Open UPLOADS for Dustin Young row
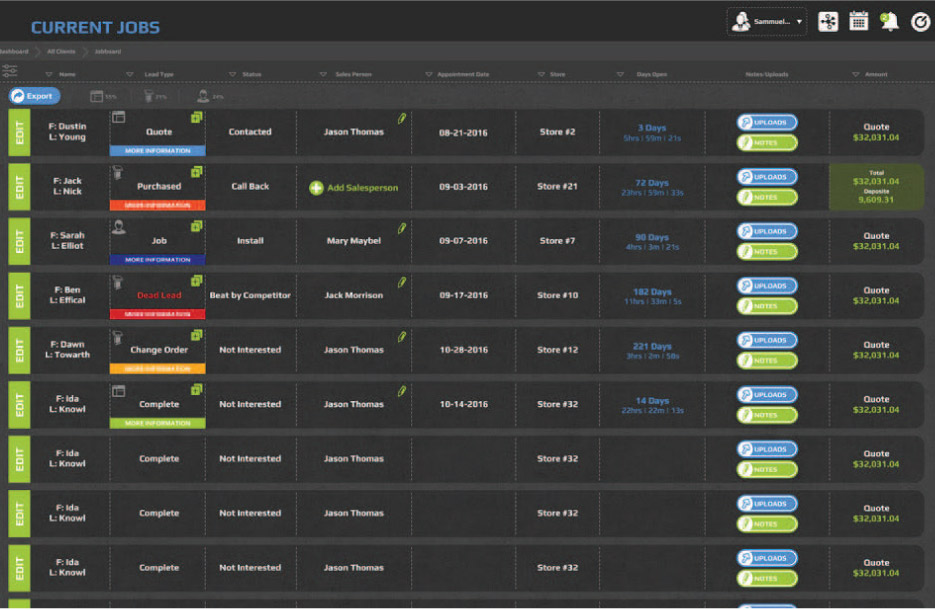 (767, 122)
